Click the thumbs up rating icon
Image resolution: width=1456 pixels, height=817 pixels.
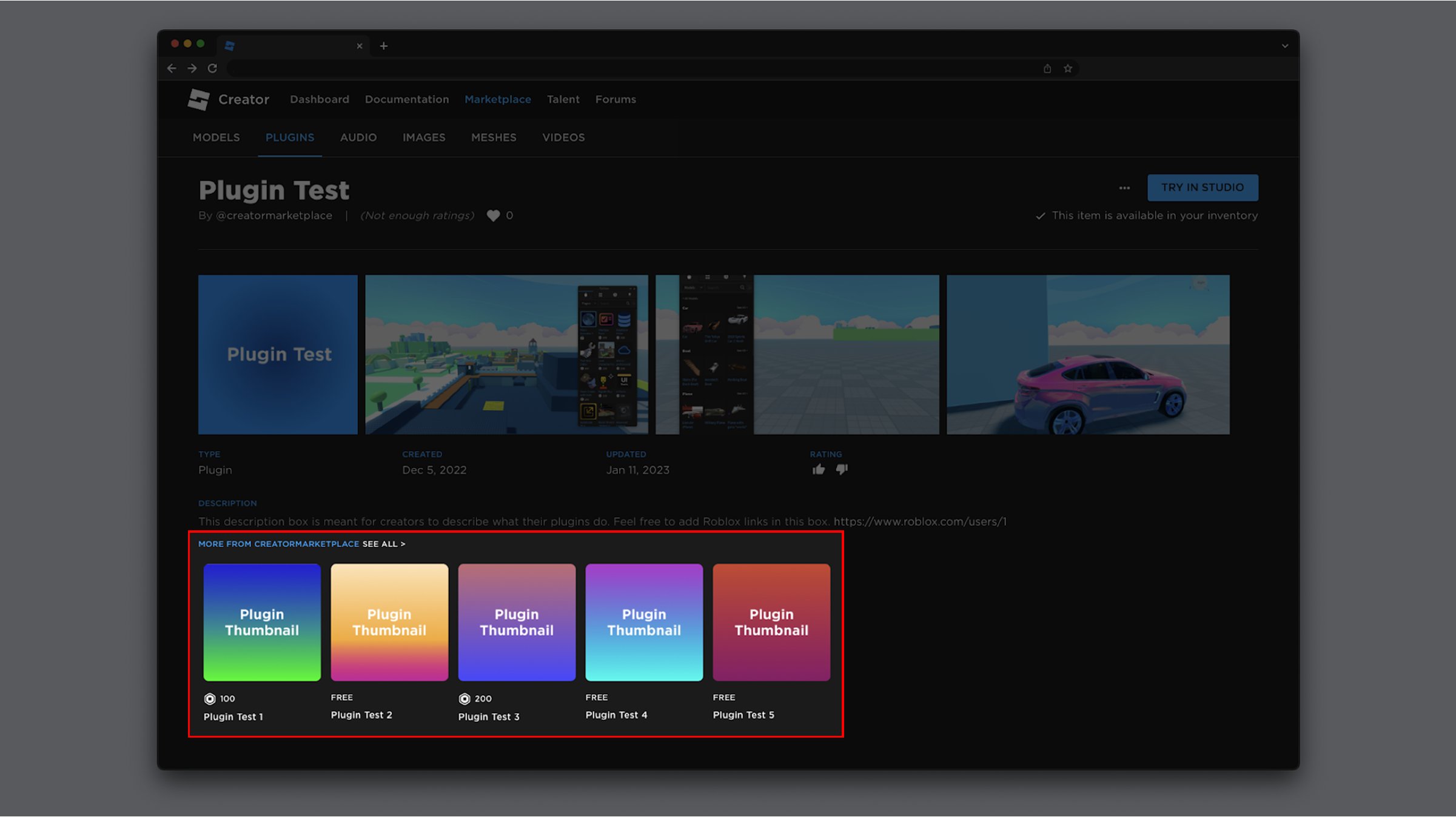(819, 470)
